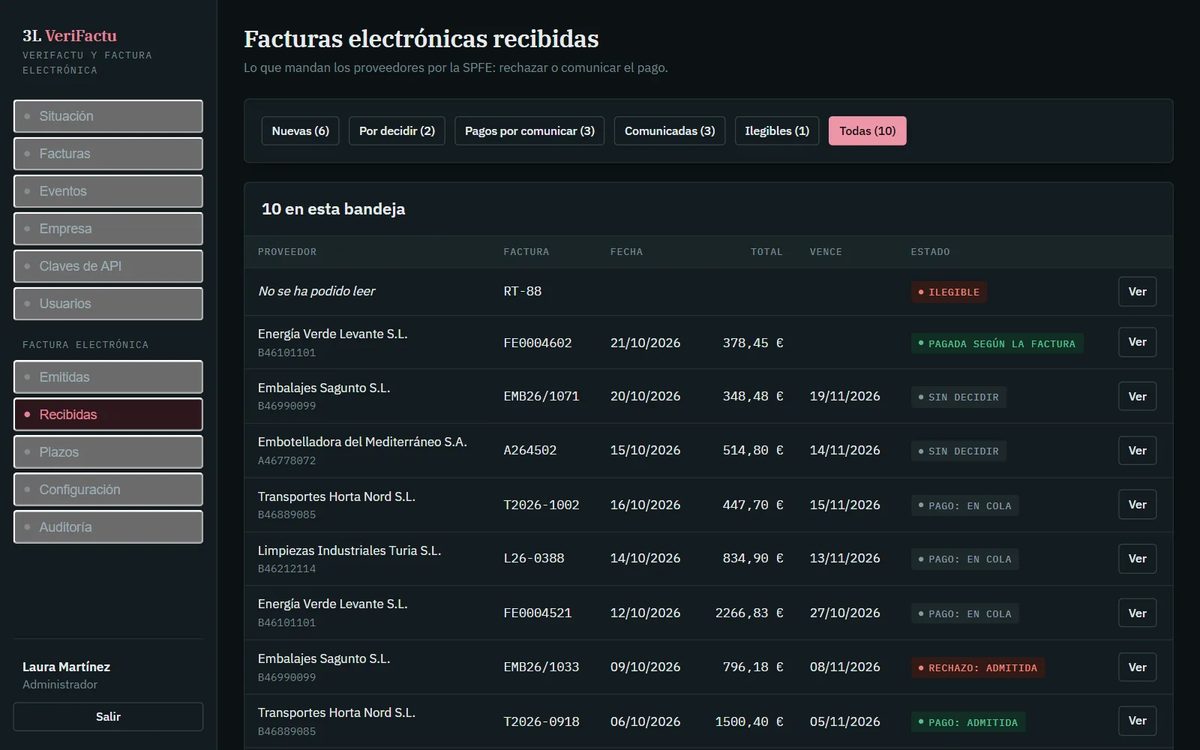
Task: Click SIN DECIDIR badge for Embalajes Sagunto
Action: 959,397
